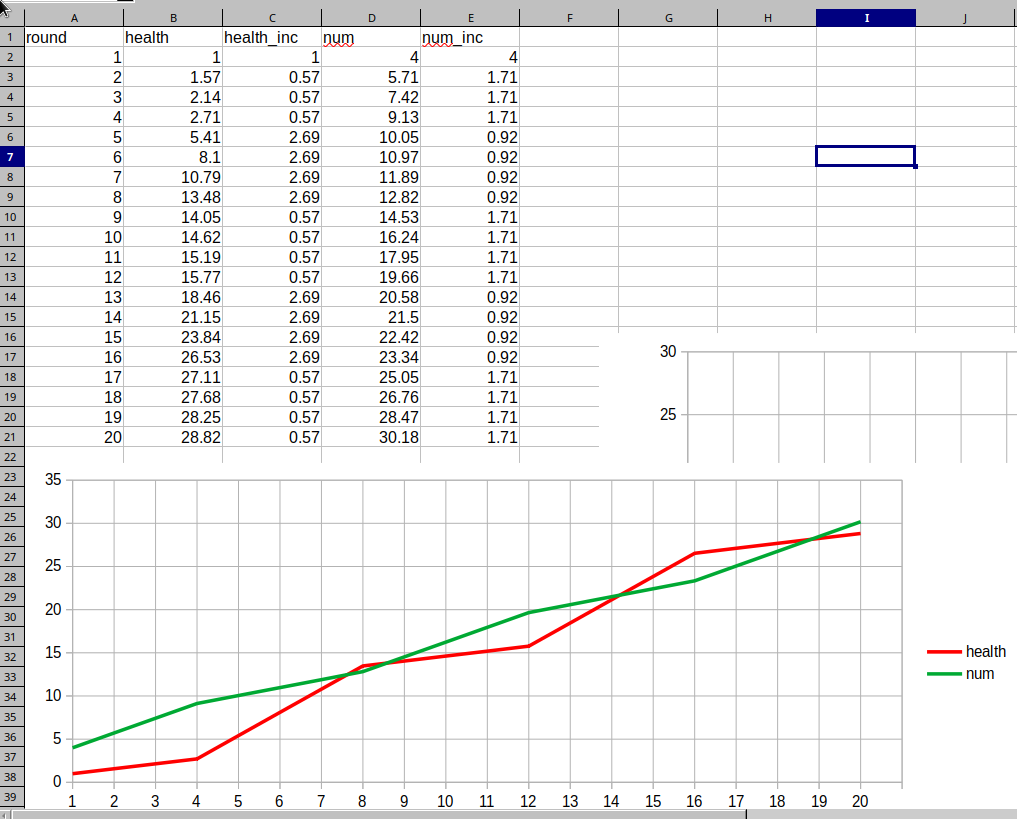The image size is (1017, 819).
Task: Click the 'health_inc' header cell
Action: coord(271,37)
